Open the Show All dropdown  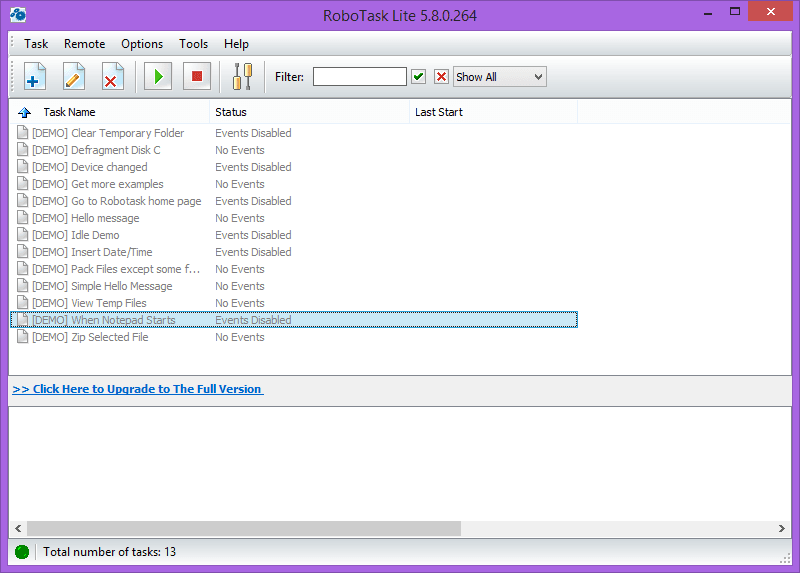click(x=499, y=77)
